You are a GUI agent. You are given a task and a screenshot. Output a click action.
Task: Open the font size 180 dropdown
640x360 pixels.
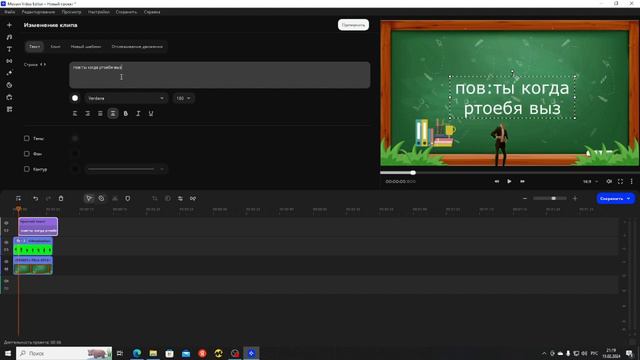pos(183,98)
